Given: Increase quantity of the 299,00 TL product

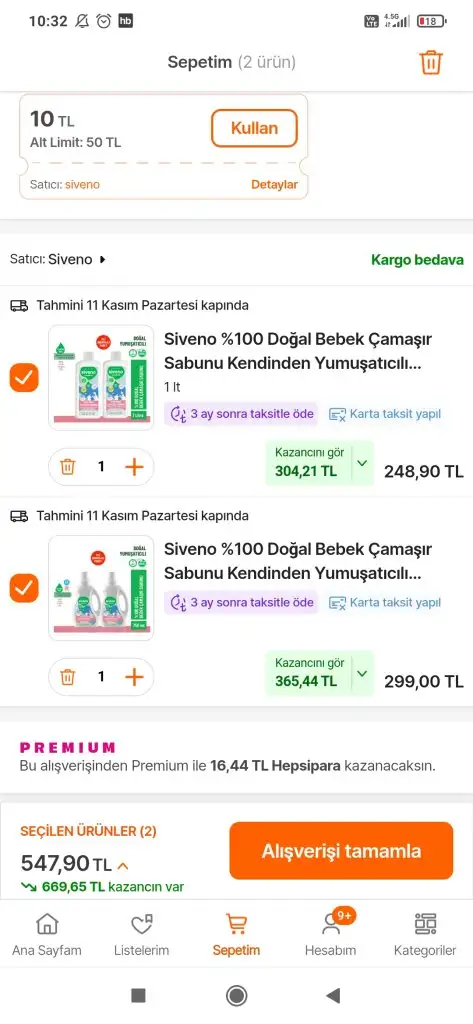Looking at the screenshot, I should click(134, 677).
